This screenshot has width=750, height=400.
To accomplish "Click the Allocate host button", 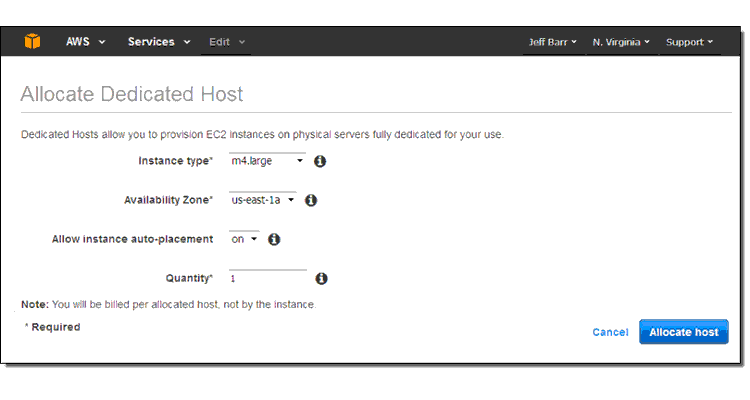I will (684, 332).
